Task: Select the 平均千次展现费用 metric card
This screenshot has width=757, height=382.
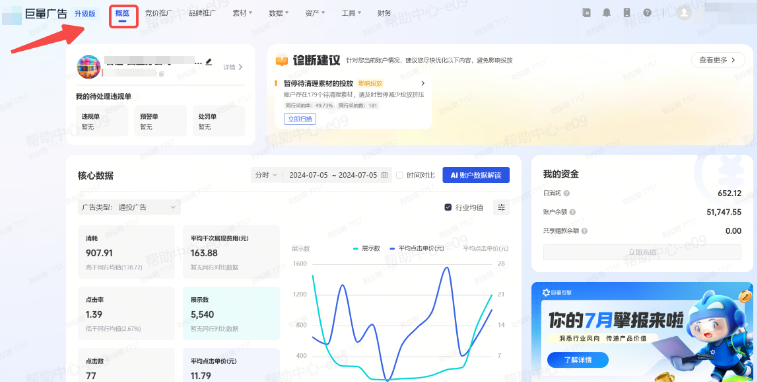Action: (x=231, y=252)
